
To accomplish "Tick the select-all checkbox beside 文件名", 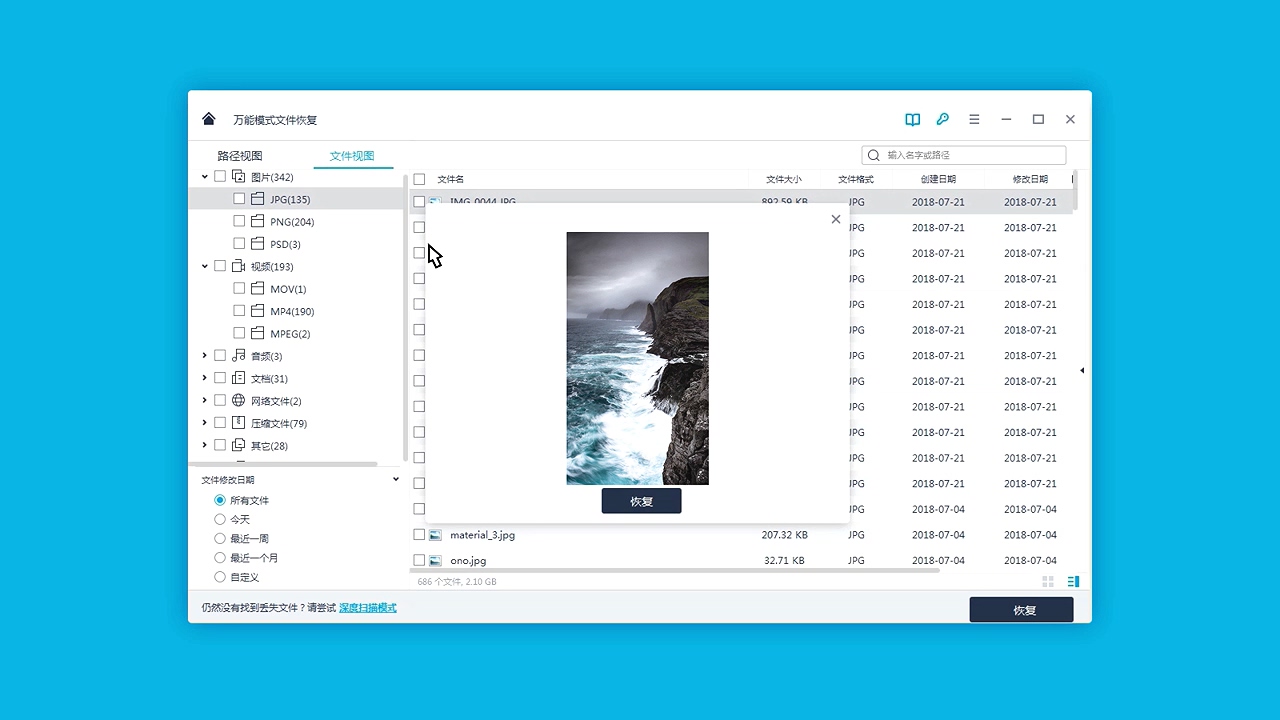I will pyautogui.click(x=419, y=179).
